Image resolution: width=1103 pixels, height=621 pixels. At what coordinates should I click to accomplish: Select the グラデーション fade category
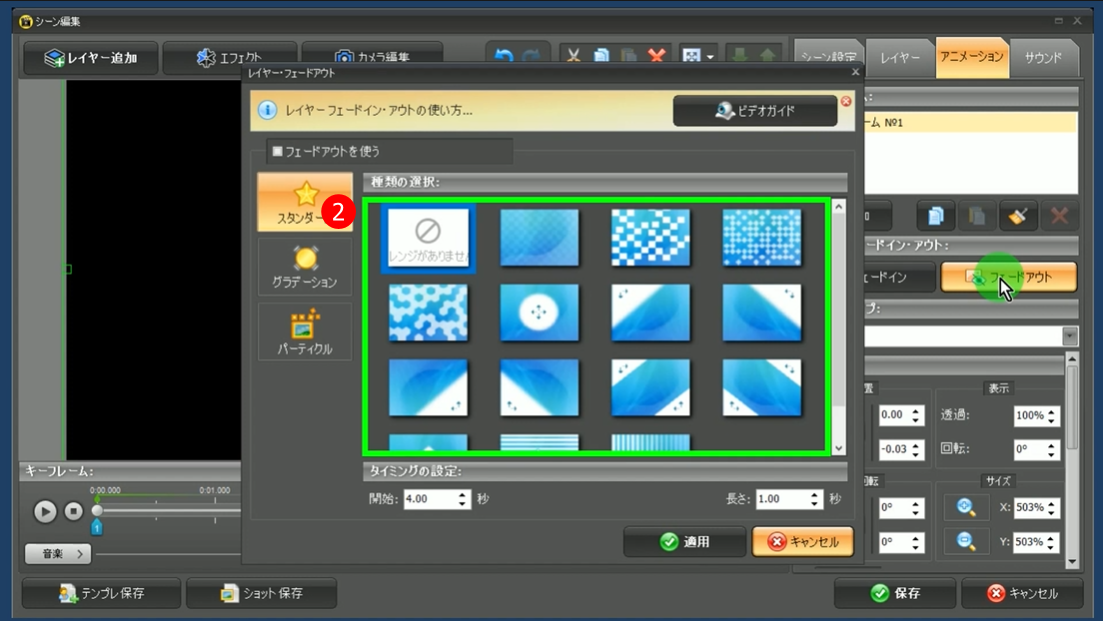(x=304, y=267)
